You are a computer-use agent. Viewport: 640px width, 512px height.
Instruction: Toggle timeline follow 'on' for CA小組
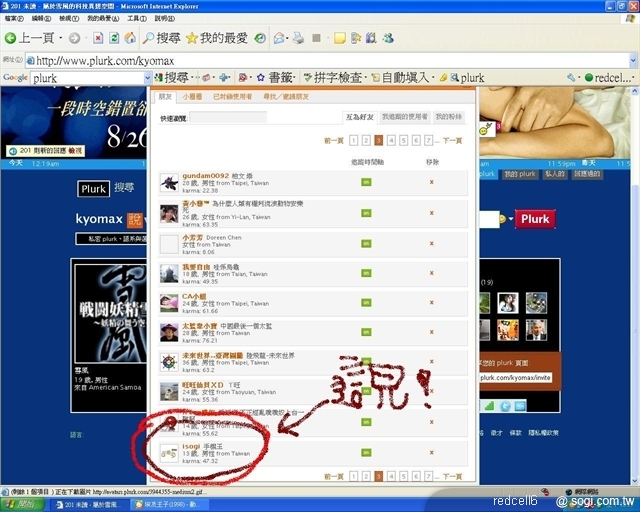coord(366,303)
